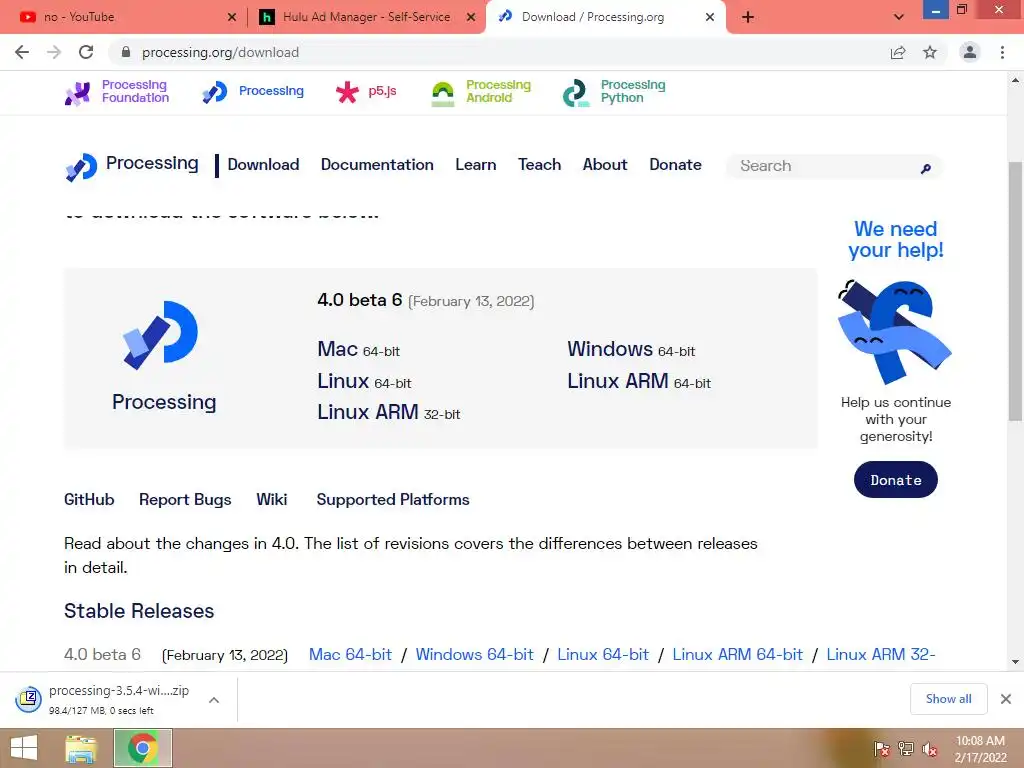
Task: Close the Processing.org tab
Action: click(710, 17)
